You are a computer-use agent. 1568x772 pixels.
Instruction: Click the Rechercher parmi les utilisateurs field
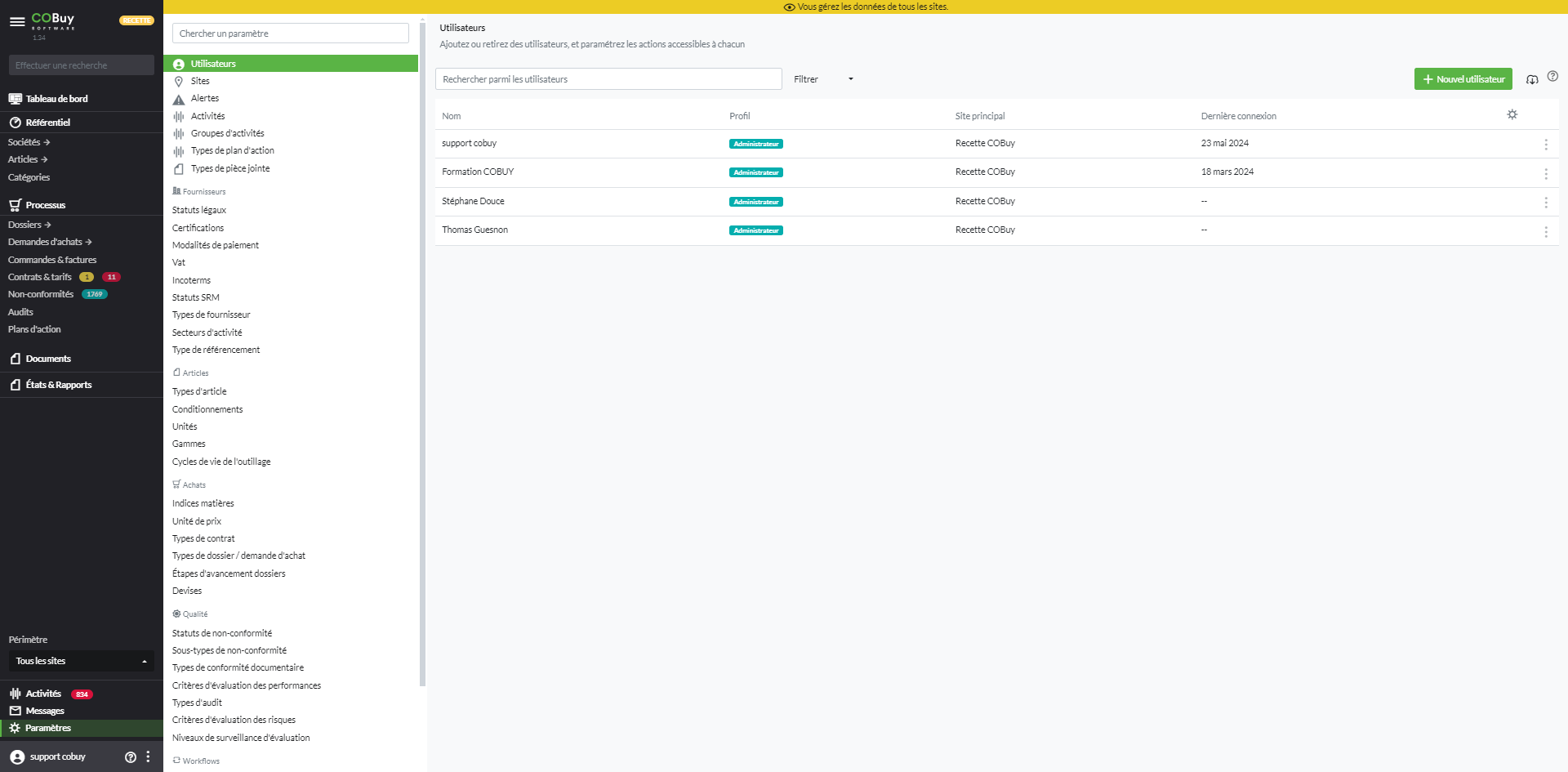(x=608, y=79)
